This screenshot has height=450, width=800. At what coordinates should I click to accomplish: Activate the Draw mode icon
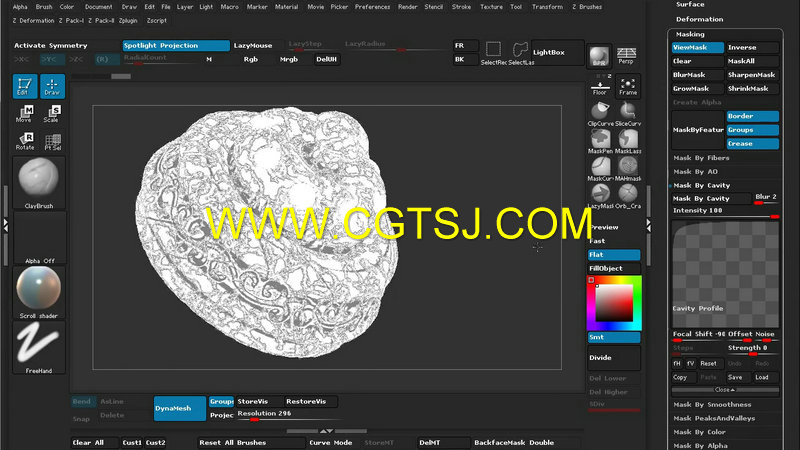(x=52, y=86)
